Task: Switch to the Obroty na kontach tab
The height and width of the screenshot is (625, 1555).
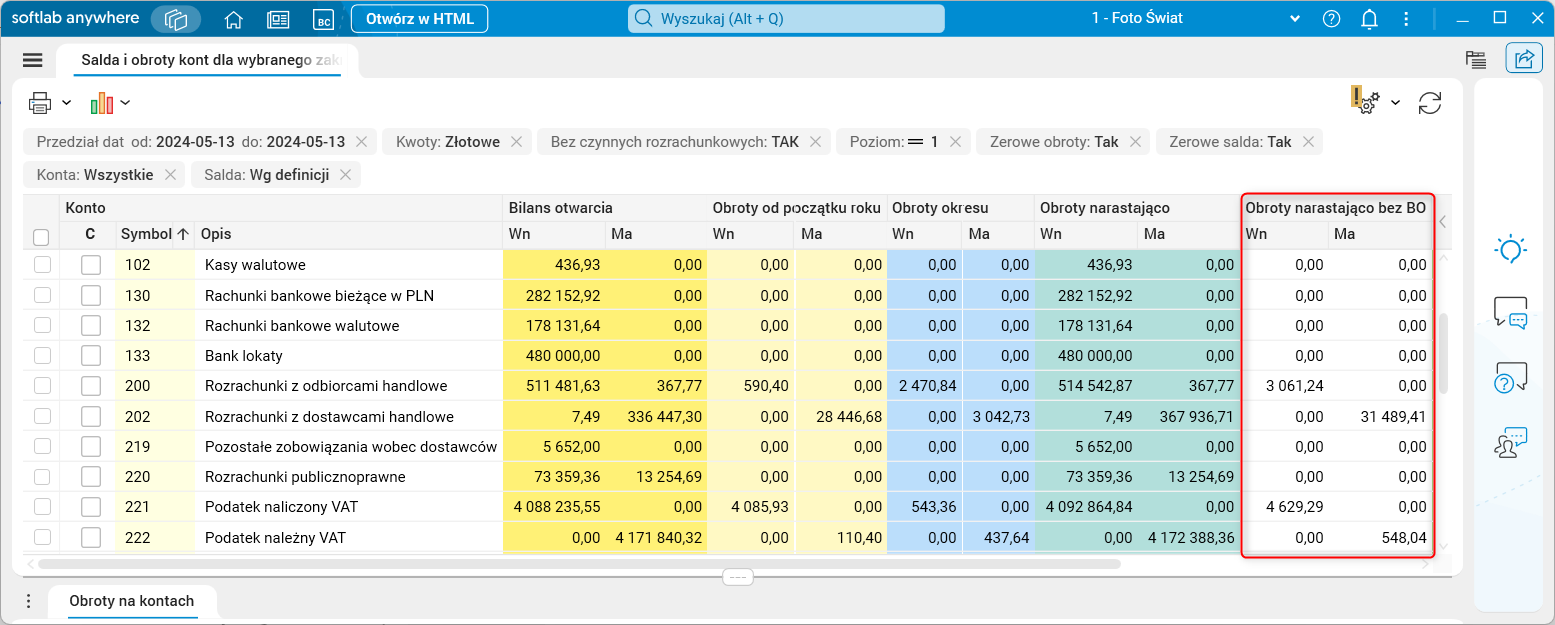Action: click(x=131, y=601)
